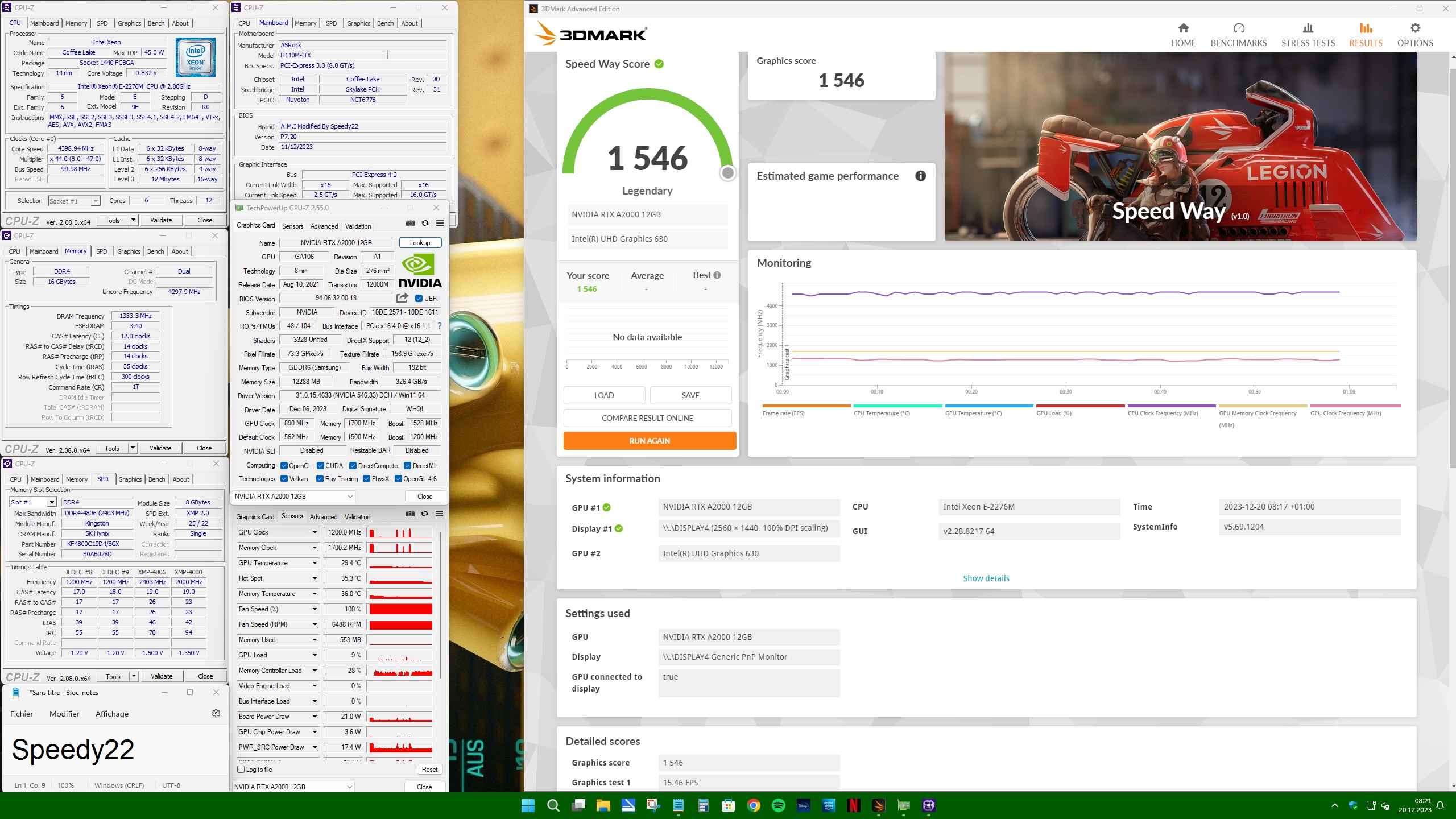1456x819 pixels.
Task: Open Microsoft Store from the taskbar
Action: (x=729, y=805)
